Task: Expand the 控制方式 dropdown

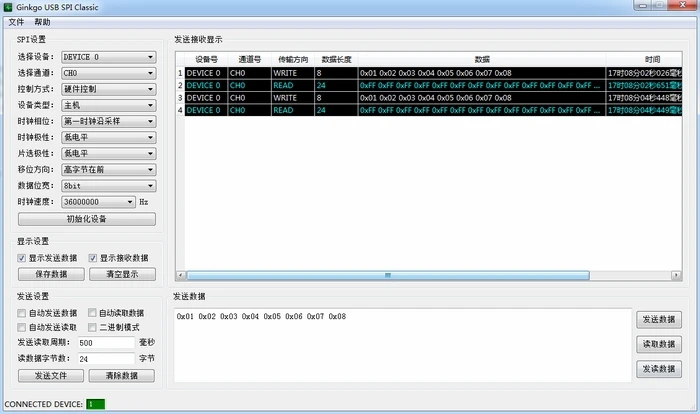Action: pyautogui.click(x=108, y=89)
